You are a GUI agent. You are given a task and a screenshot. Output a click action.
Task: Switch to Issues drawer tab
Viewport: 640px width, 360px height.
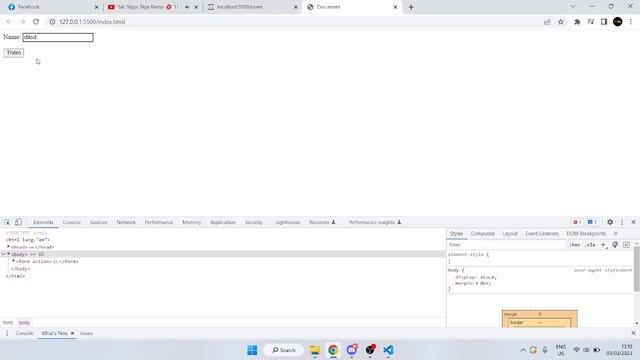click(86, 333)
